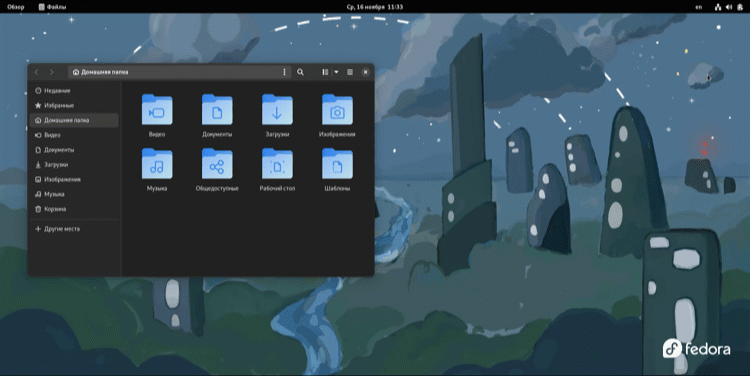Open the Загрузки folder icon
This screenshot has width=750, height=376.
pyautogui.click(x=277, y=111)
